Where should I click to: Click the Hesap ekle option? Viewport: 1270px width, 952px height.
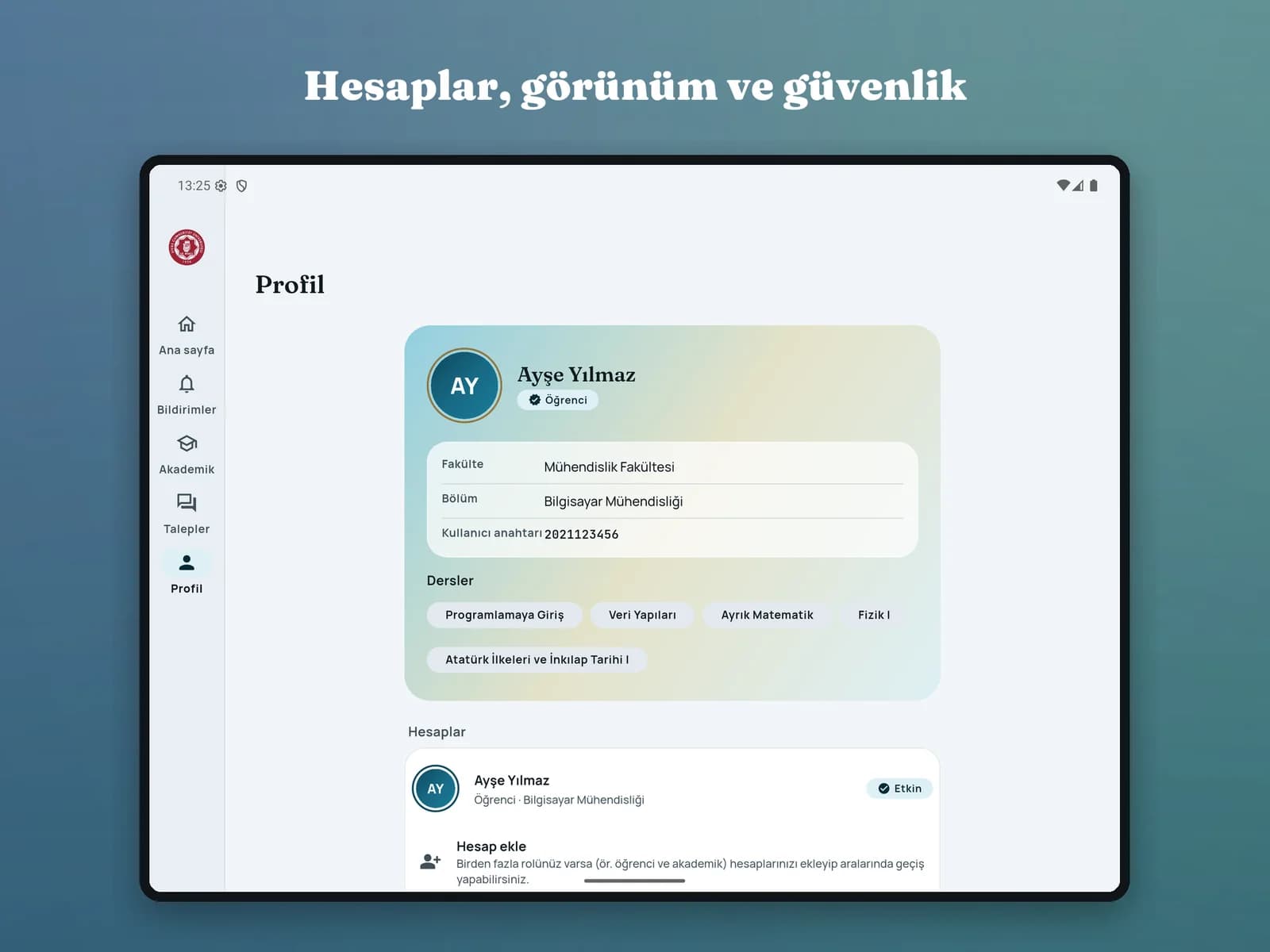[x=672, y=862]
